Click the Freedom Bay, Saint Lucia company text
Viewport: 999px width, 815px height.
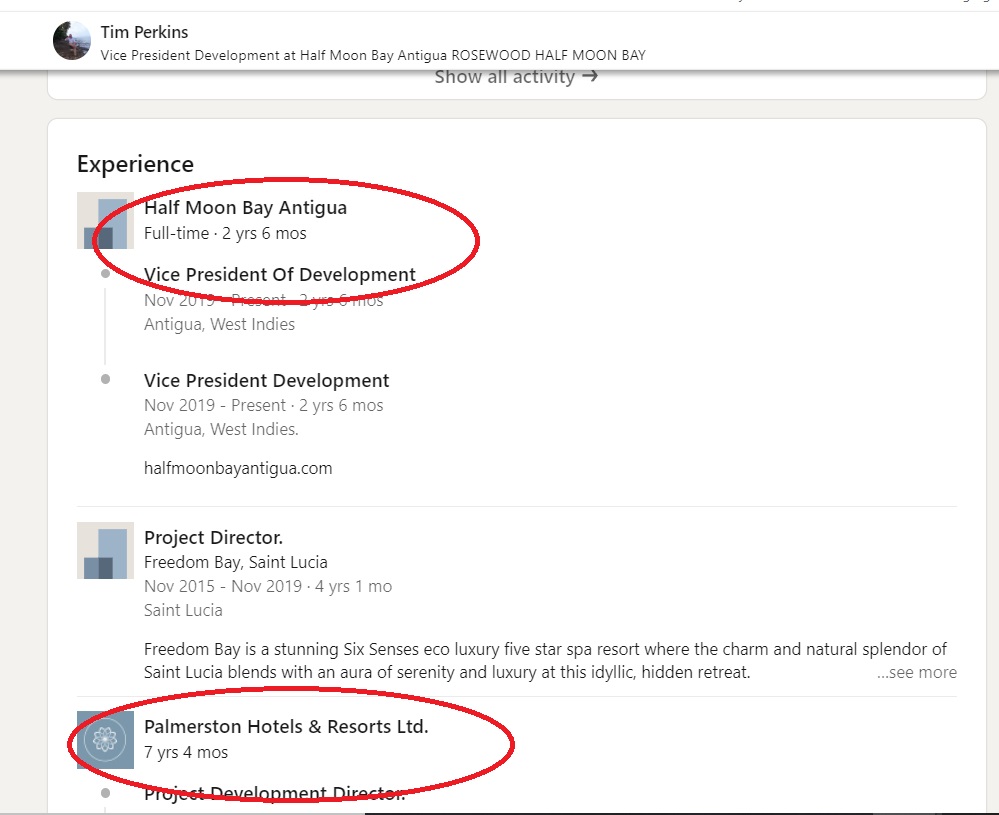pyautogui.click(x=236, y=562)
